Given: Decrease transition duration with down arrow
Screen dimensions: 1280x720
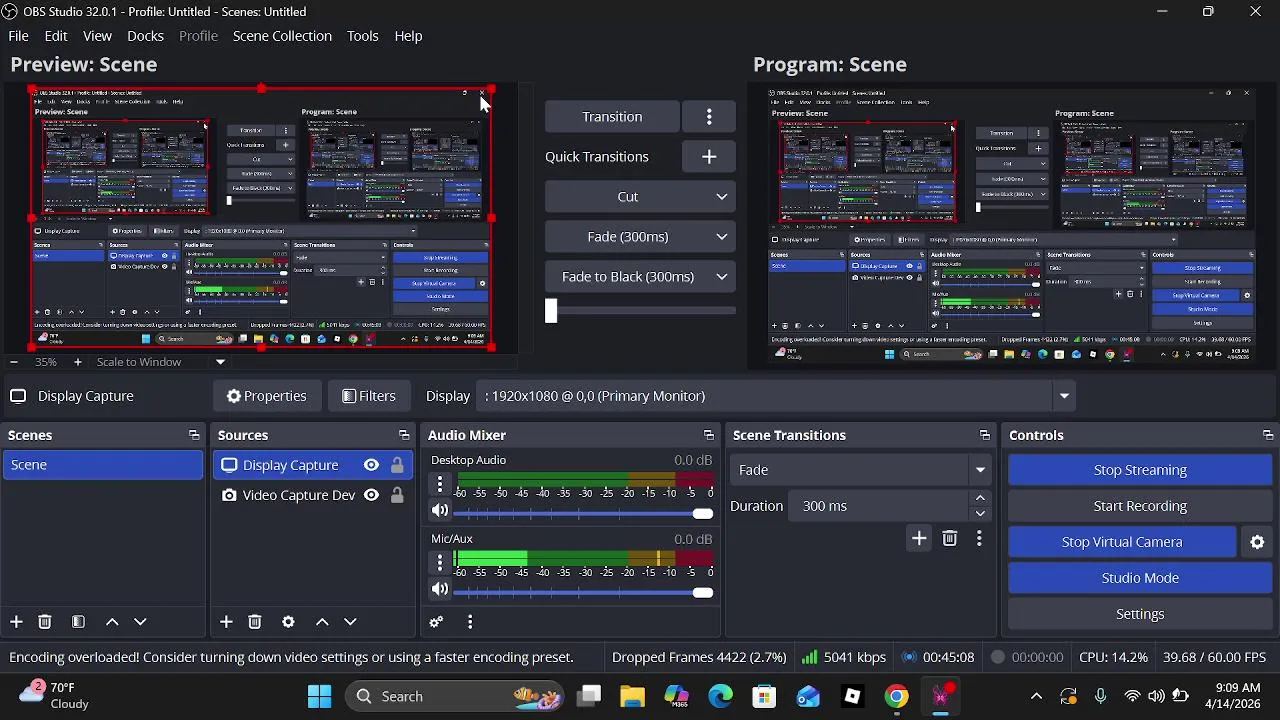Looking at the screenshot, I should click(x=980, y=514).
